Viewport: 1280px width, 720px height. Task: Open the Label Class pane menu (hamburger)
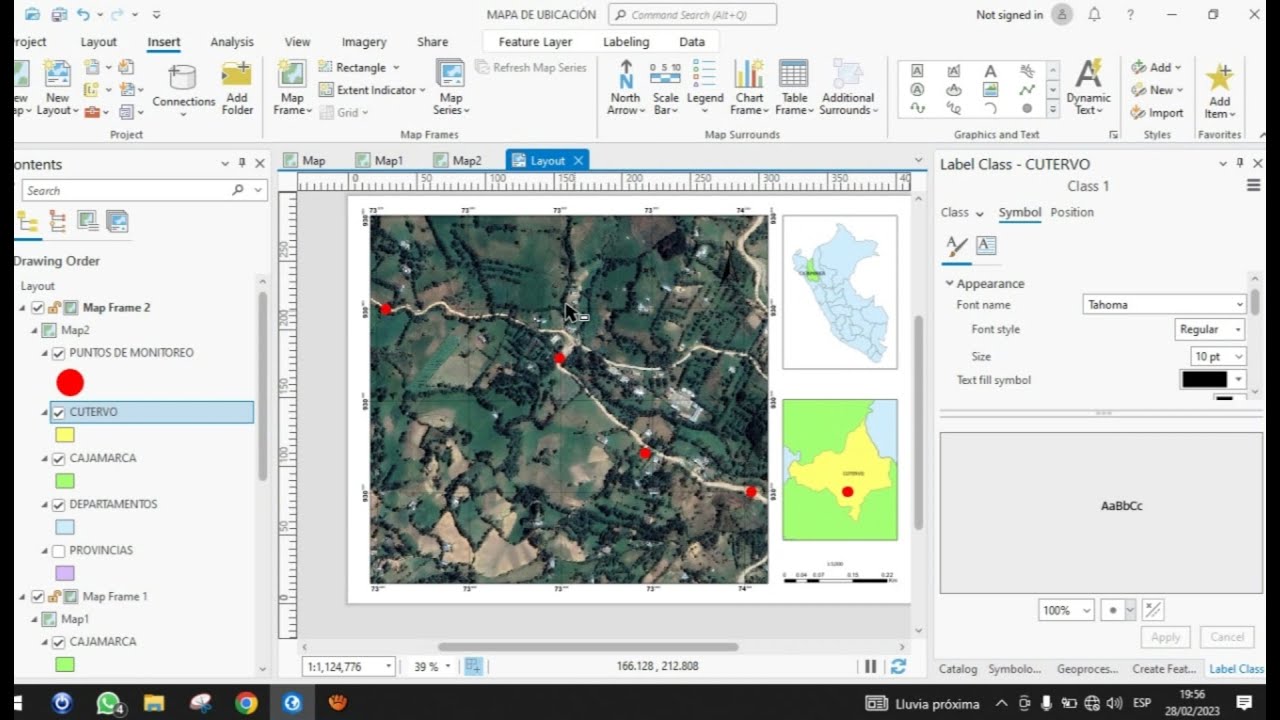point(1253,186)
